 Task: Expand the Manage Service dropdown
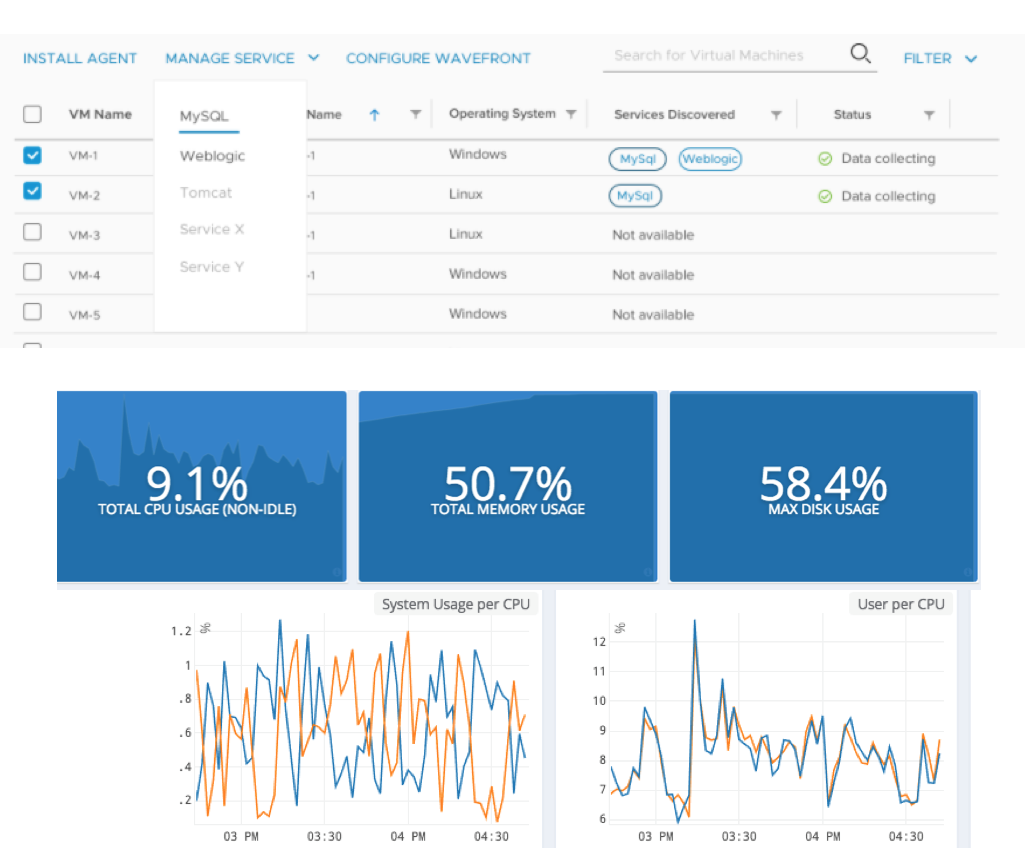[x=242, y=58]
